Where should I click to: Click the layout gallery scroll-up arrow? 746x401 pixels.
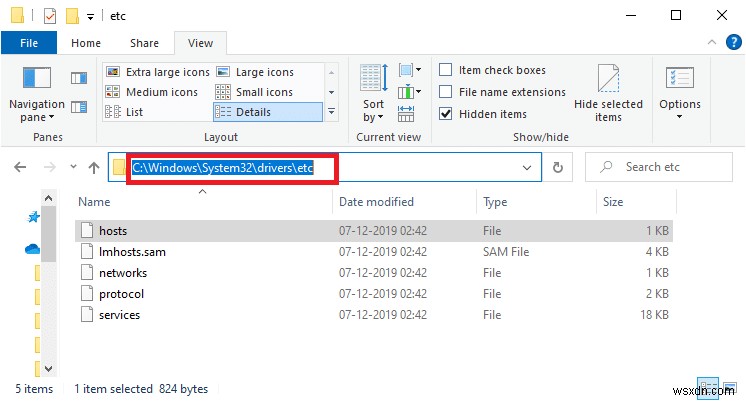[x=332, y=72]
